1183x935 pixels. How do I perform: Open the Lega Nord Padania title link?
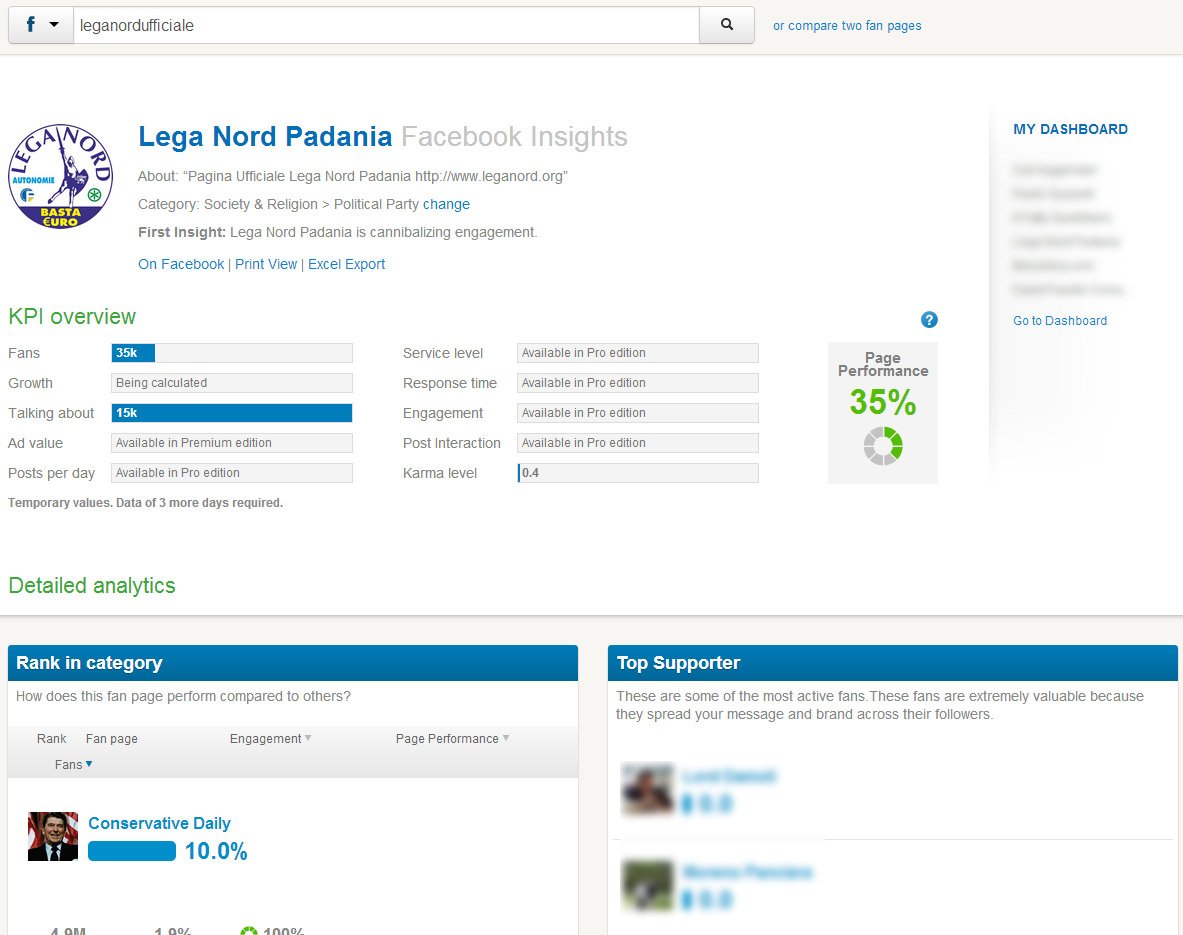[265, 137]
